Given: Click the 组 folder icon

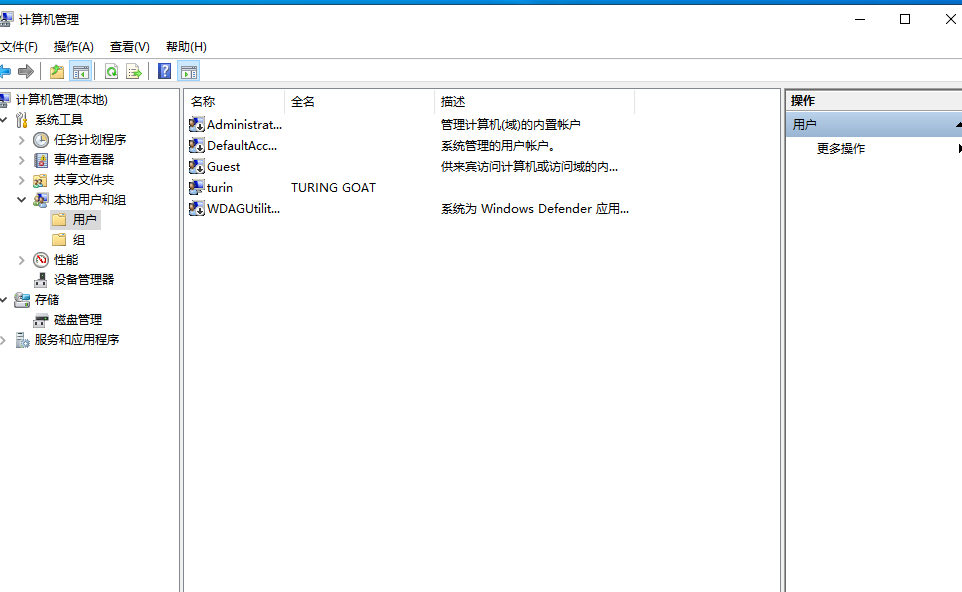Looking at the screenshot, I should (x=59, y=240).
